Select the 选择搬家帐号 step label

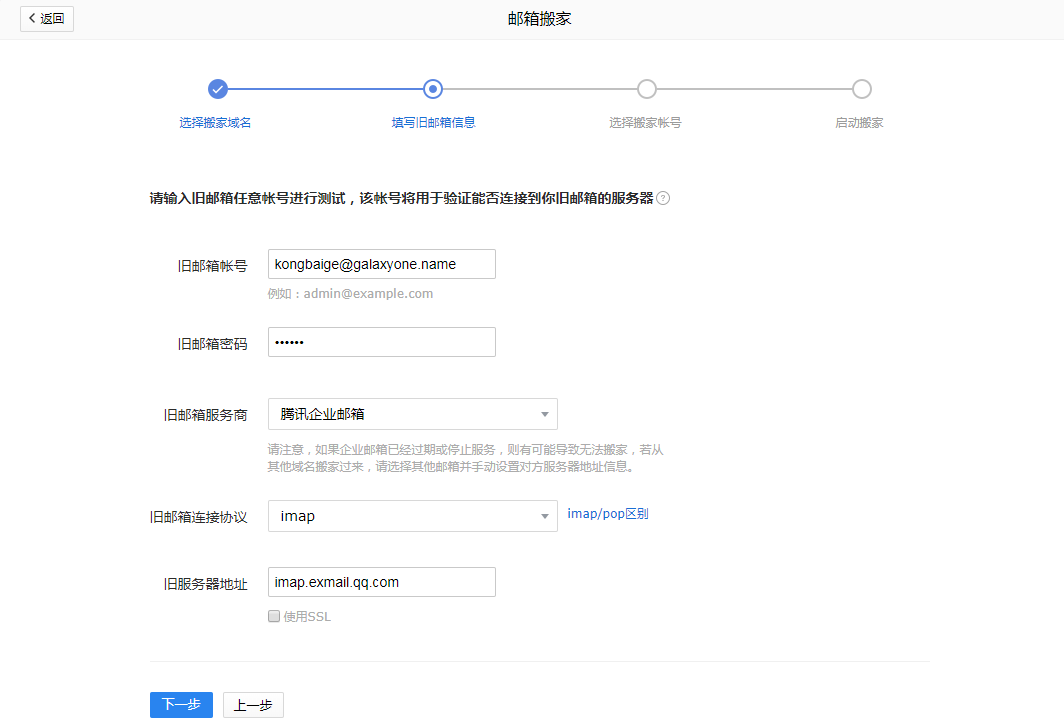coord(645,123)
